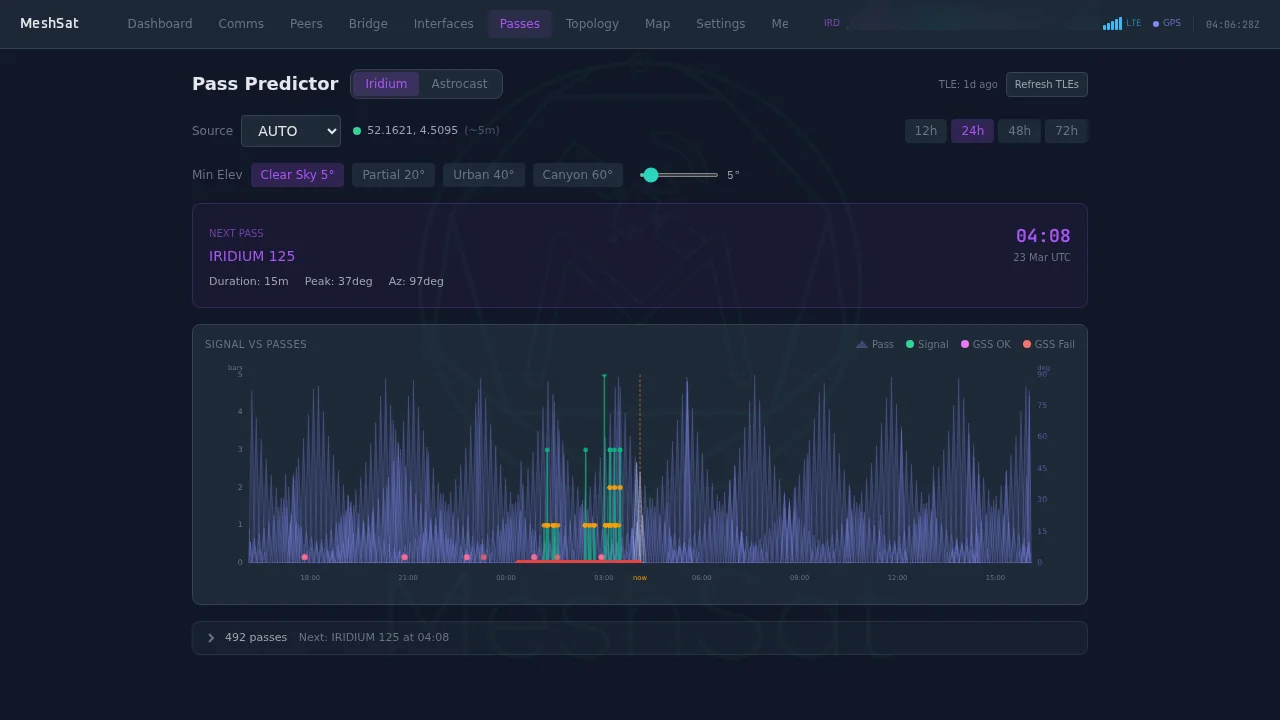Image resolution: width=1280 pixels, height=720 pixels.
Task: Navigate to the Topology page
Action: tap(592, 23)
